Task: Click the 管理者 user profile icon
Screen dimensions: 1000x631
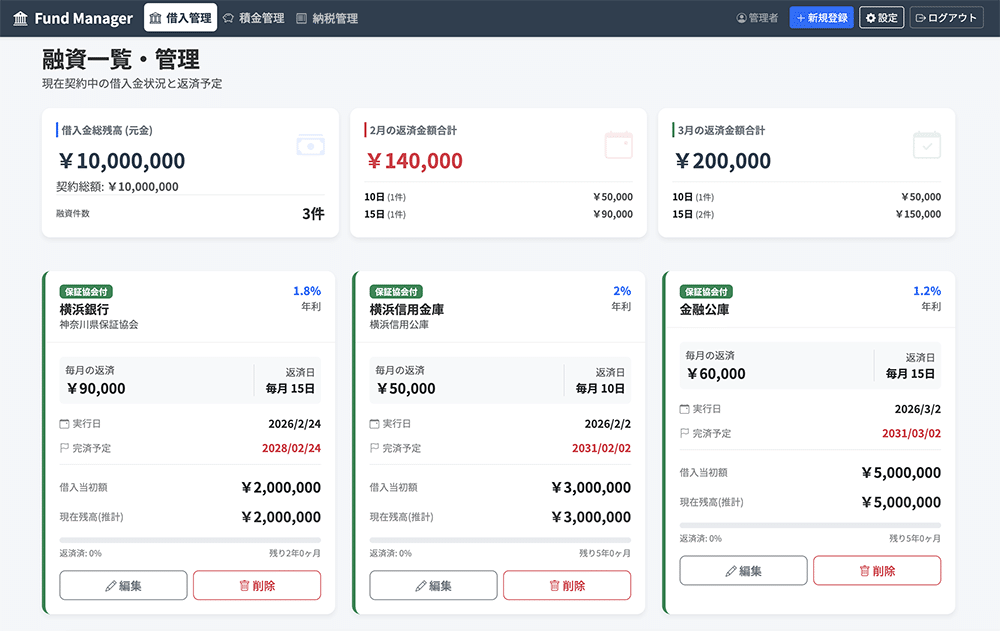Action: pyautogui.click(x=741, y=18)
